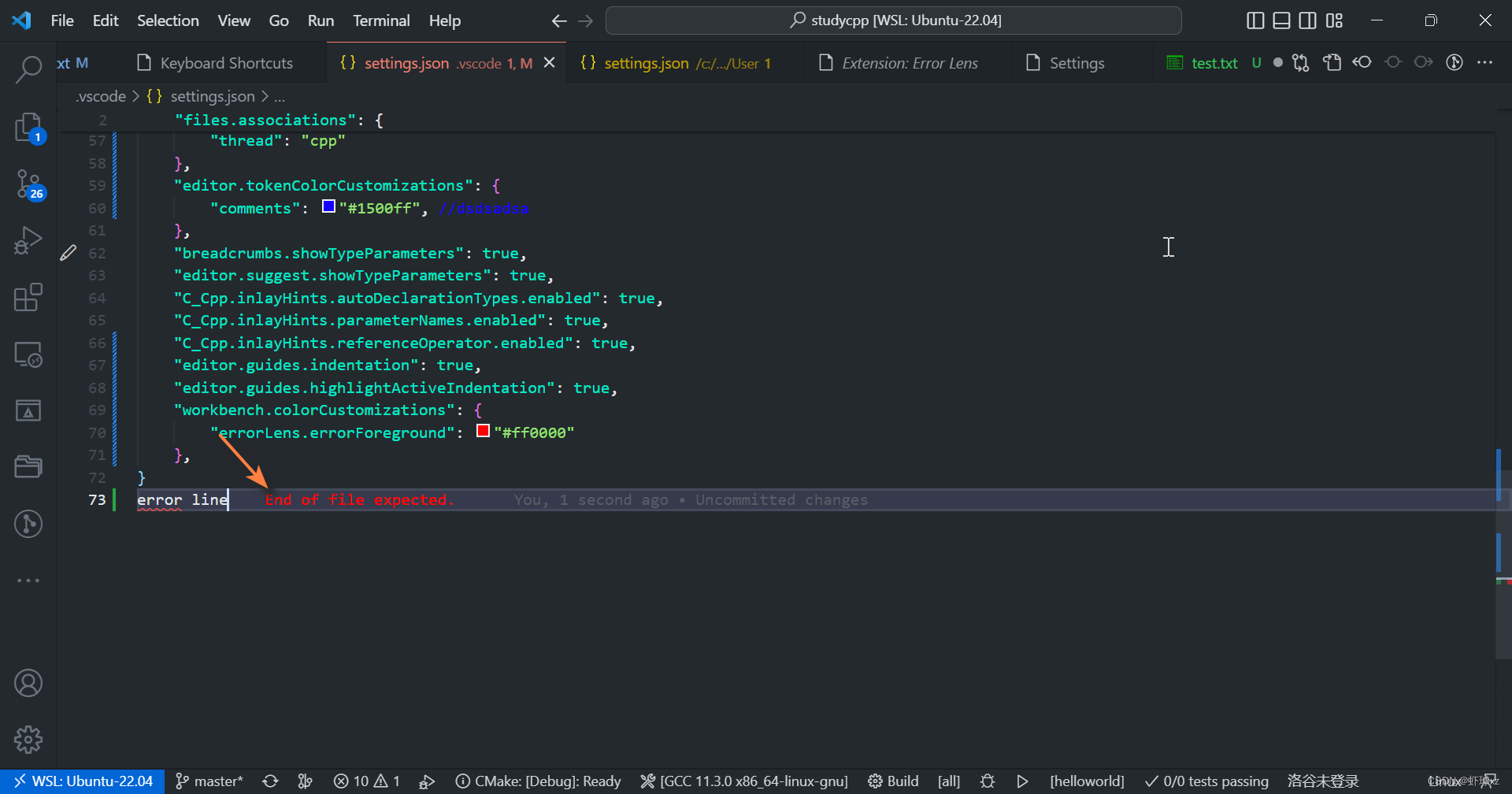The width and height of the screenshot is (1512, 794).
Task: Open the Extensions view
Action: tap(28, 297)
